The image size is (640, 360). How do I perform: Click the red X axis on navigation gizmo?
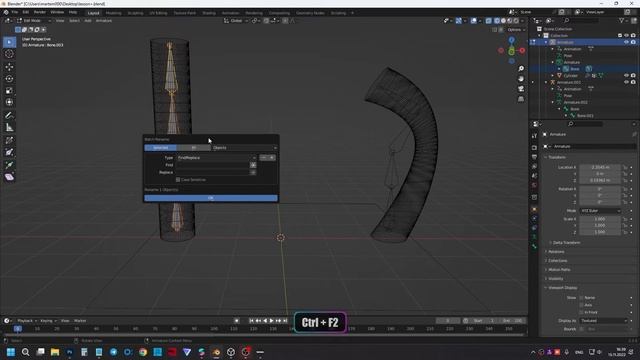(522, 51)
